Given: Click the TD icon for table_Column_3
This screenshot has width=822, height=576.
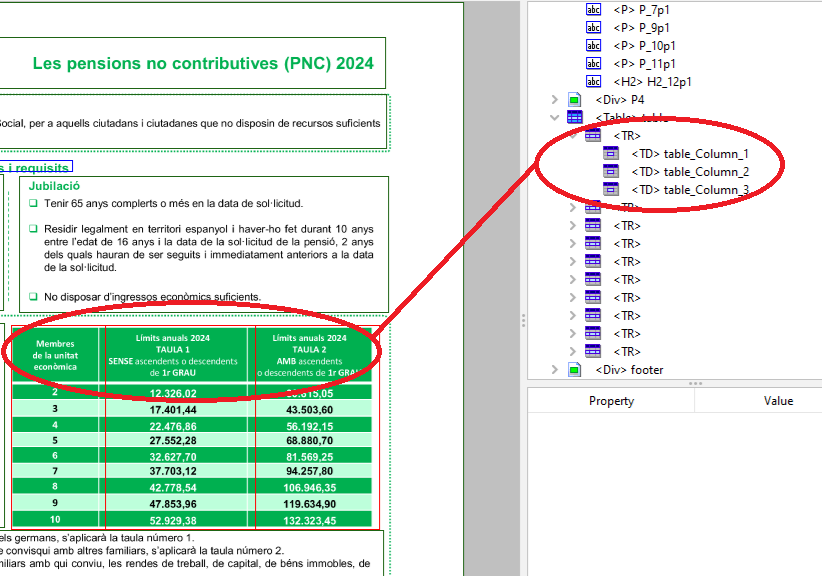Looking at the screenshot, I should click(611, 189).
